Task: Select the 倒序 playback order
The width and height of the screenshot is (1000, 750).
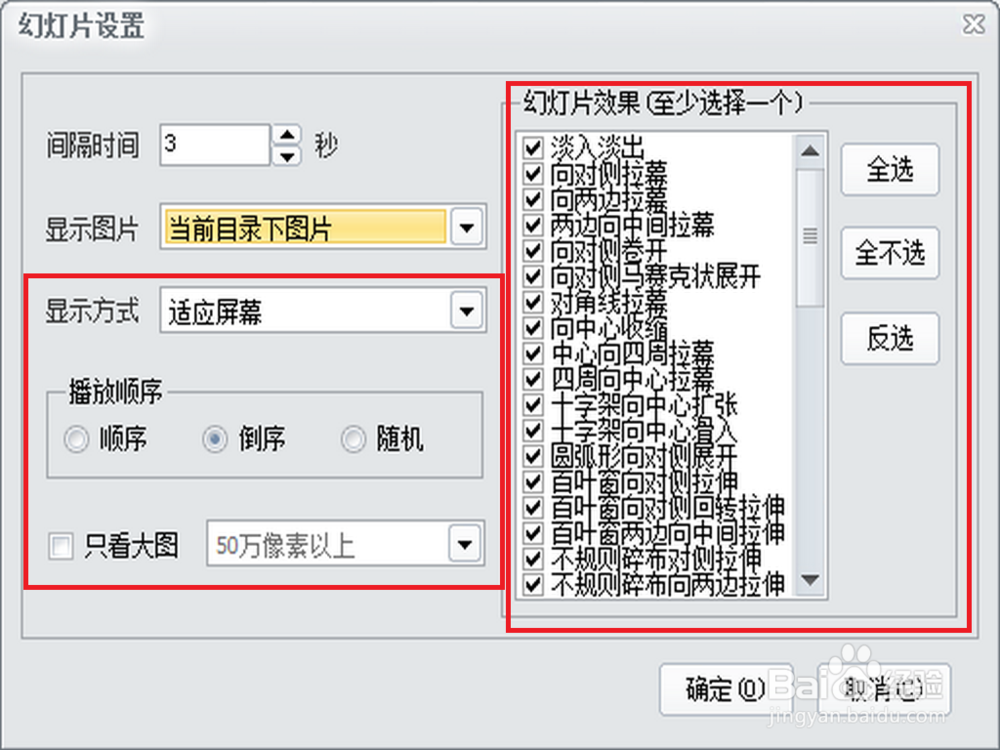Action: tap(214, 439)
